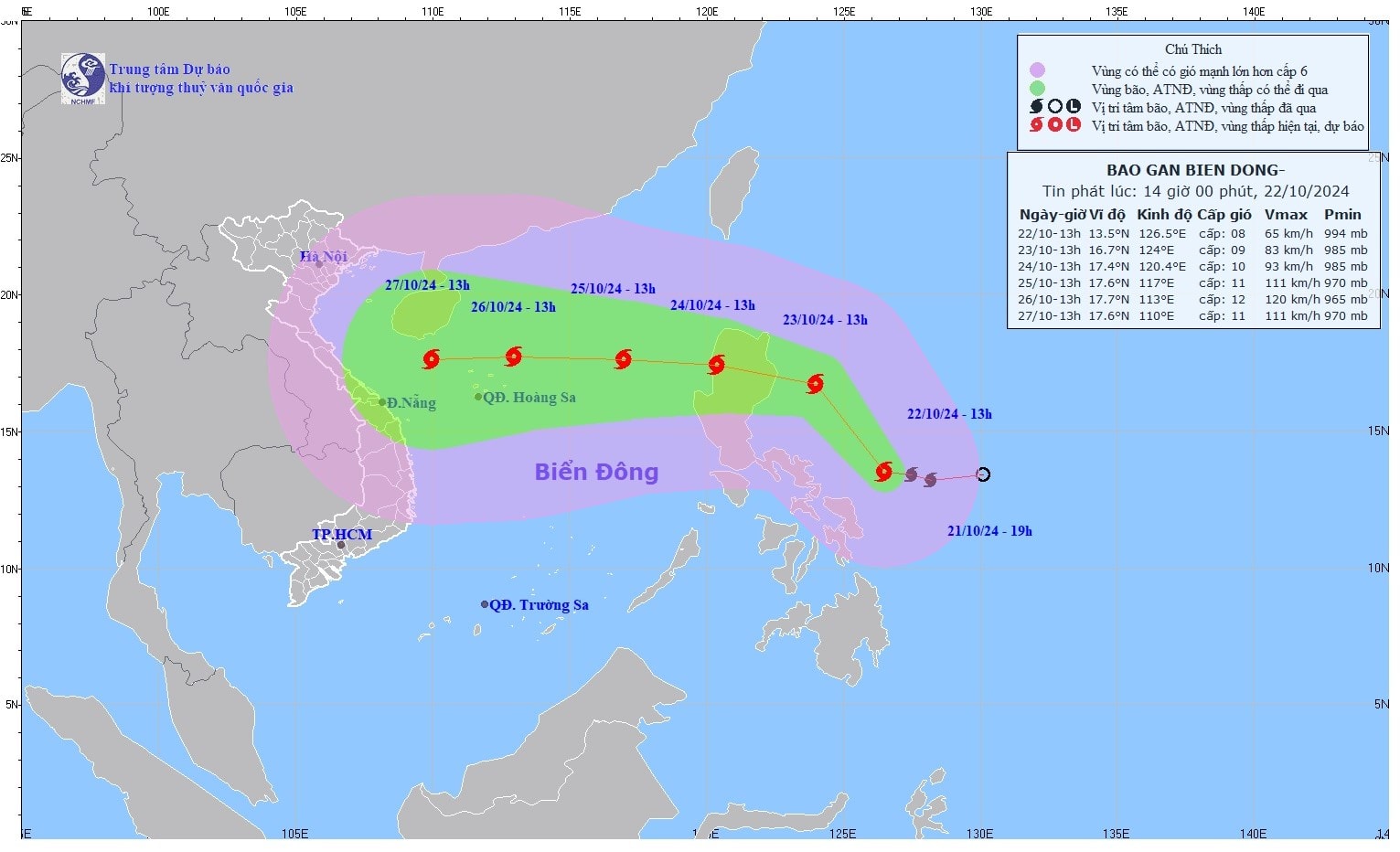Click the purple circle swatch in the legend

point(1037,70)
